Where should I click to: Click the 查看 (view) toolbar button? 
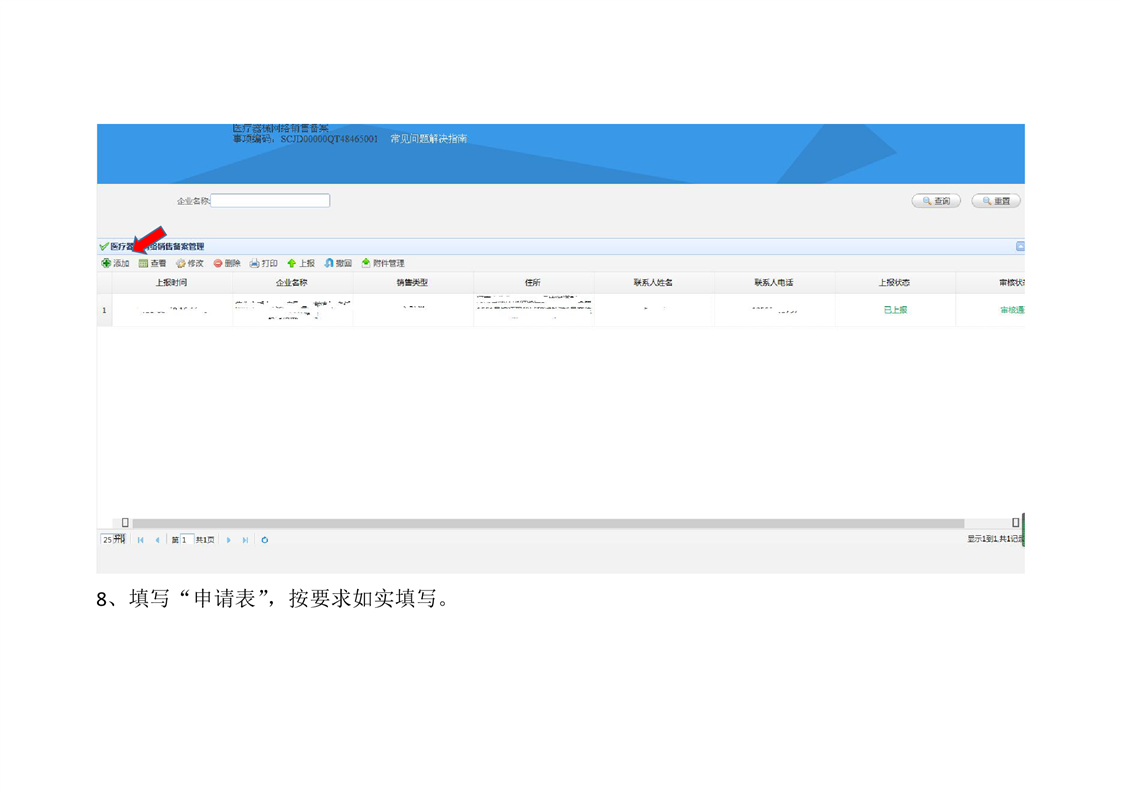coord(152,263)
